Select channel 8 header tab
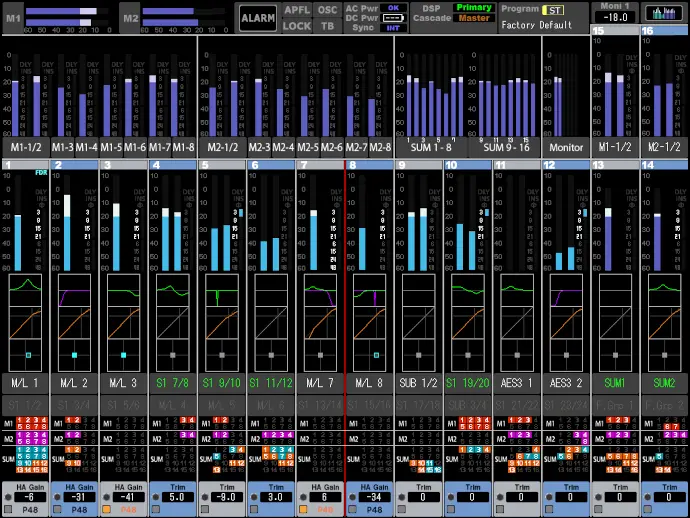The image size is (690, 518). point(370,165)
